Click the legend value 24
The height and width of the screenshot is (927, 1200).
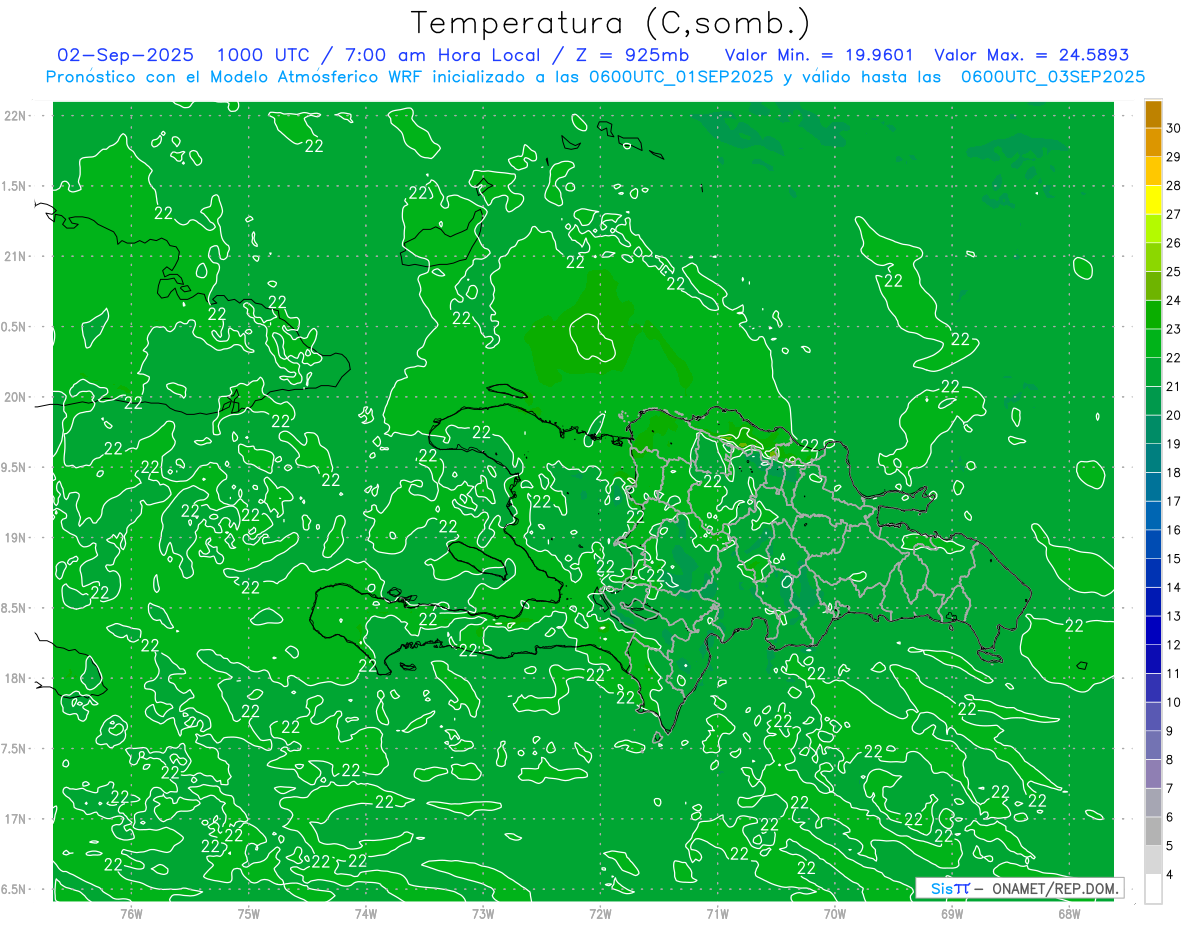click(1174, 300)
